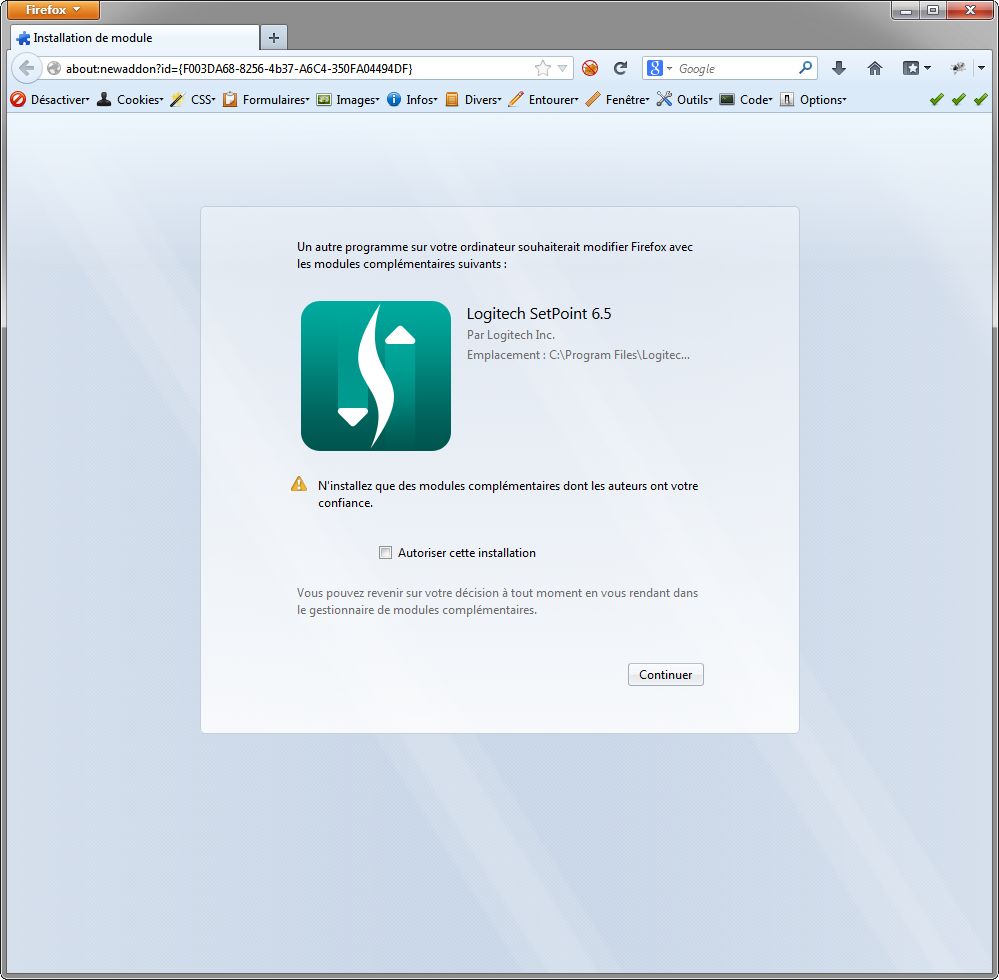Viewport: 999px width, 980px height.
Task: Check the Autoriser cette installation checkbox
Action: (x=385, y=552)
